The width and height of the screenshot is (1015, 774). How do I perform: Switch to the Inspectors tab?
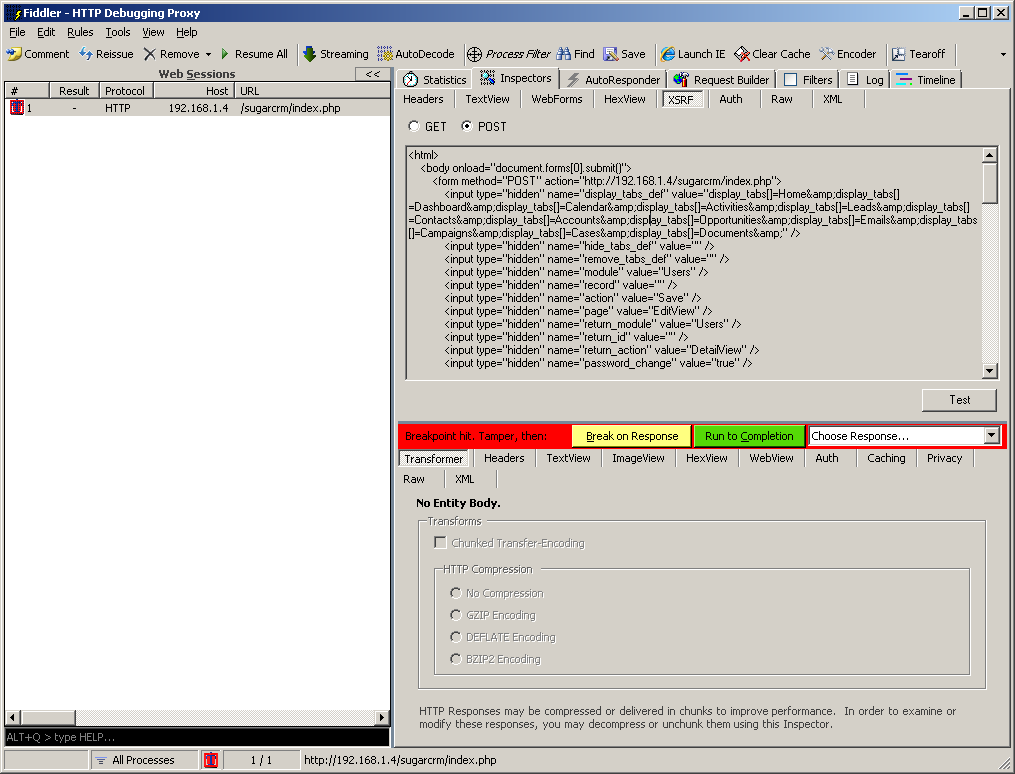516,78
